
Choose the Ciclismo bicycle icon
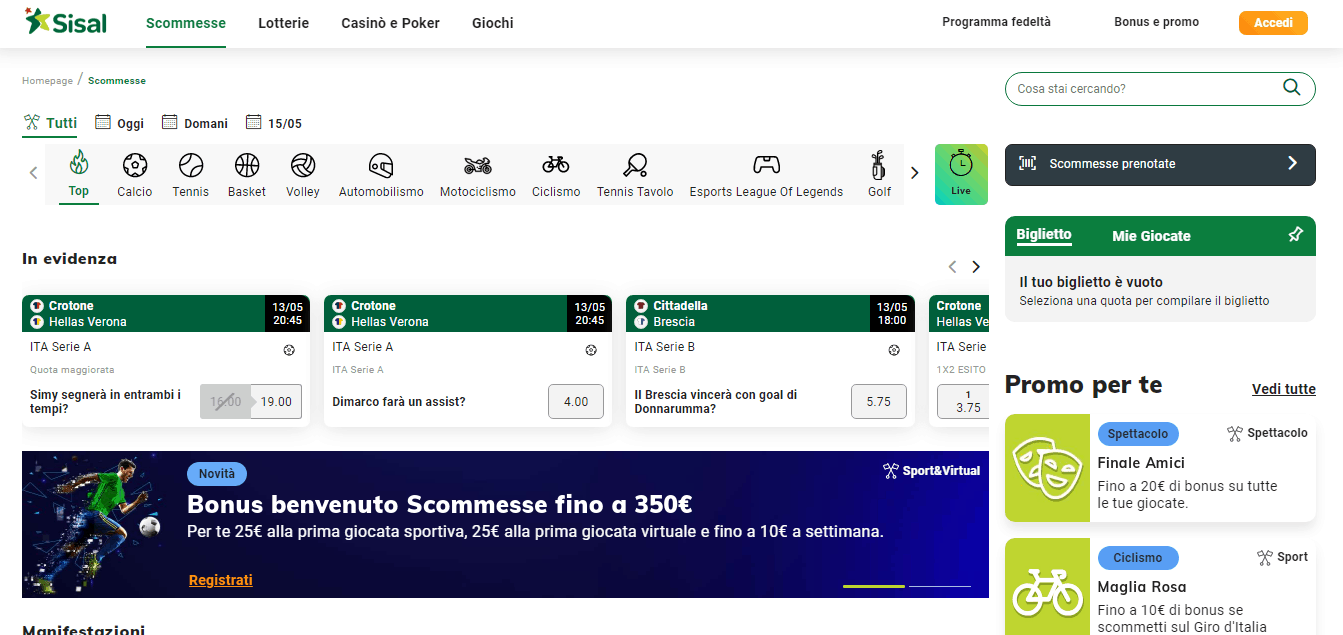coord(556,164)
